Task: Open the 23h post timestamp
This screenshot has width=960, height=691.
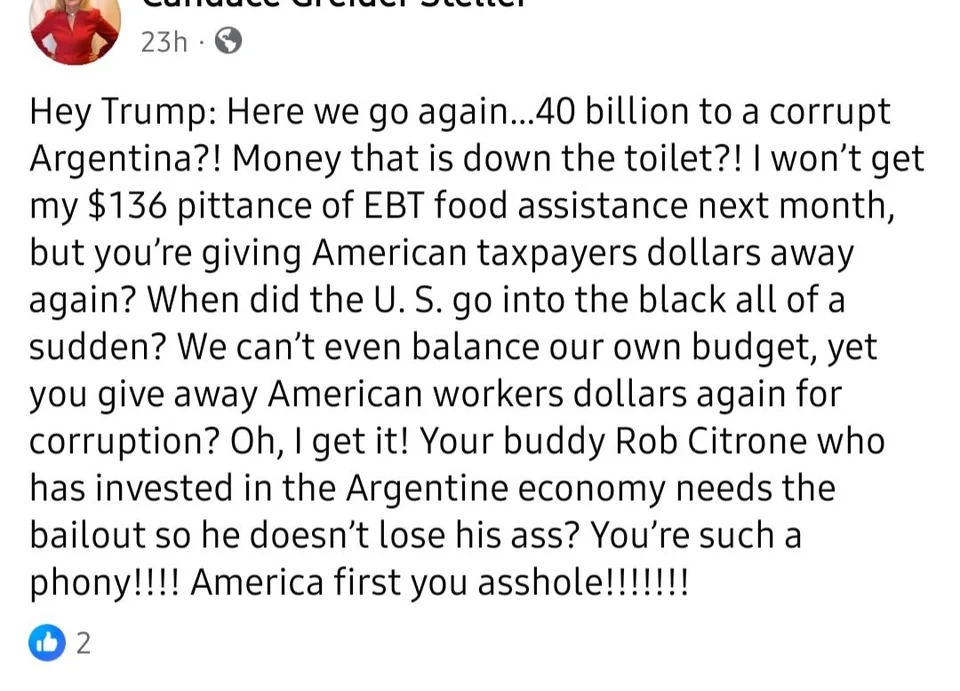Action: [x=163, y=42]
